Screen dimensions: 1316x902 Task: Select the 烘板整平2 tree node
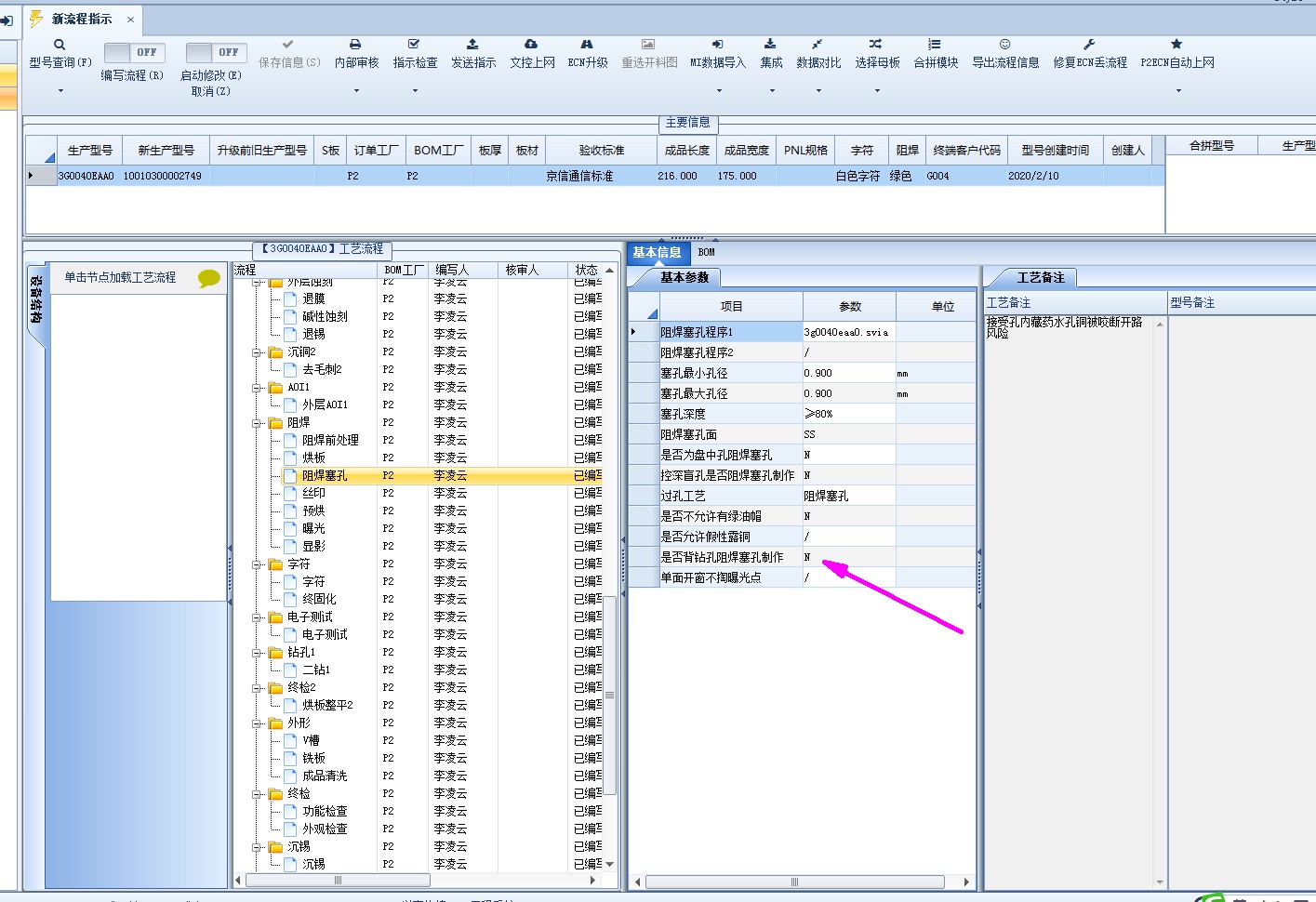(x=327, y=705)
